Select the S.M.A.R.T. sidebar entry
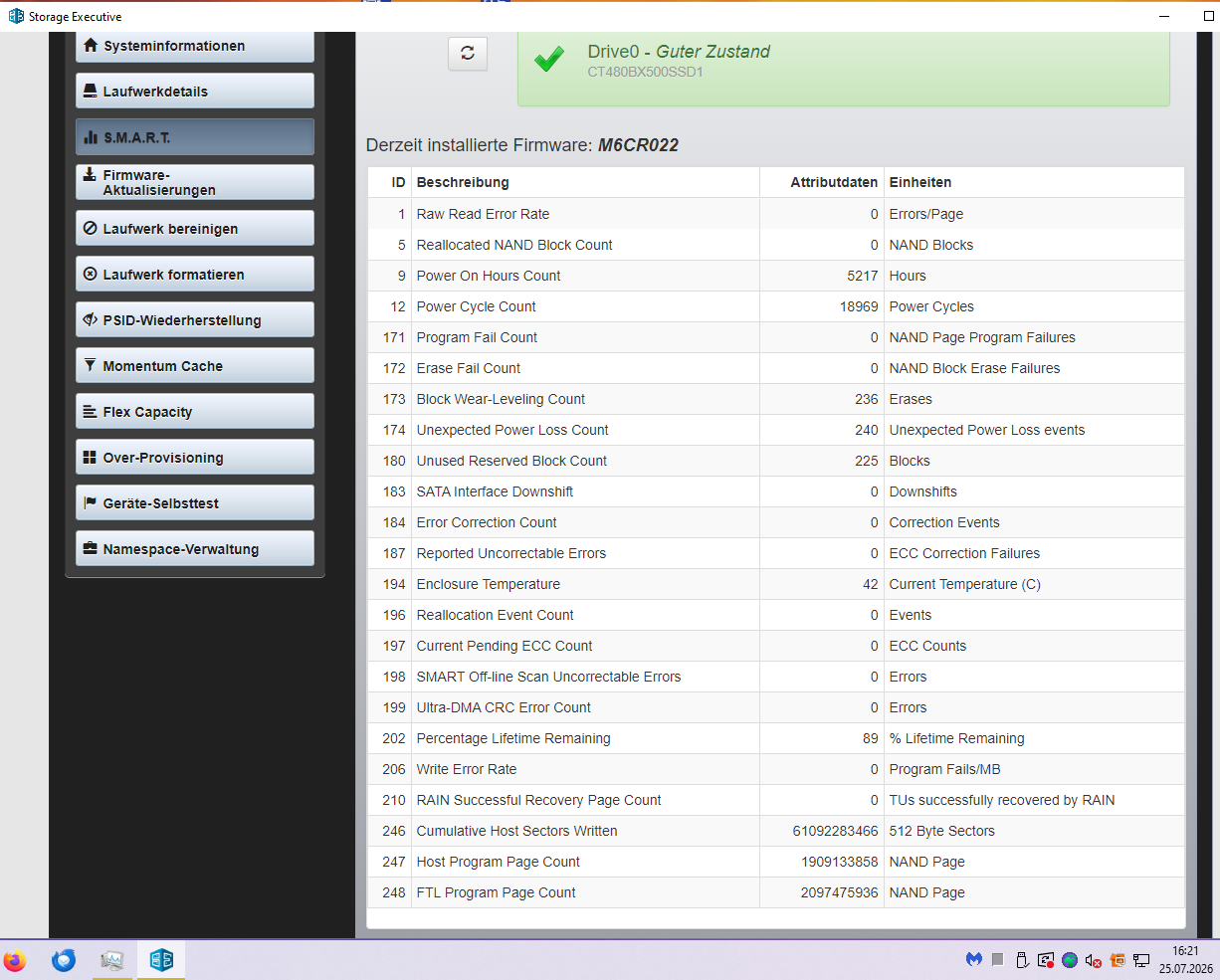This screenshot has width=1220, height=980. click(195, 137)
